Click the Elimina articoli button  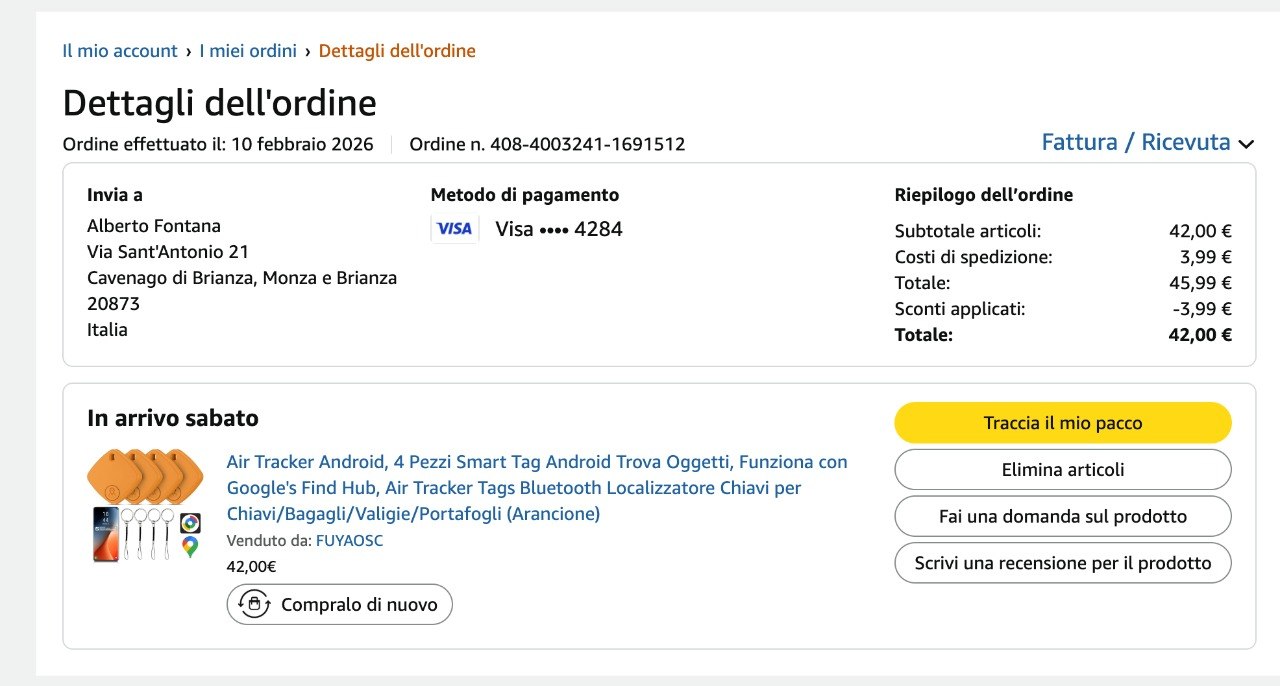tap(1062, 470)
